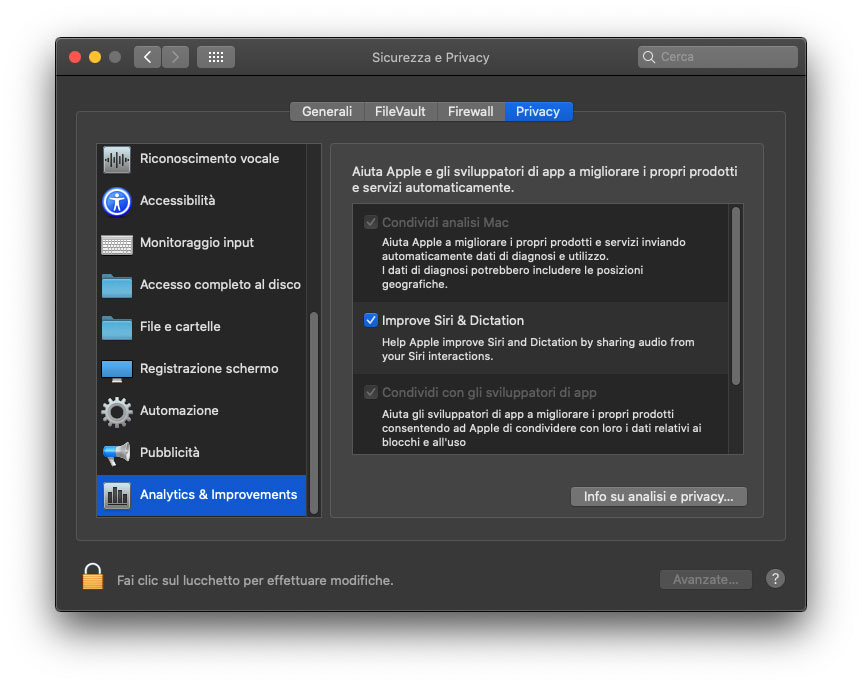Click the padlock to allow changes
Viewport: 862px width, 685px height.
tap(92, 576)
